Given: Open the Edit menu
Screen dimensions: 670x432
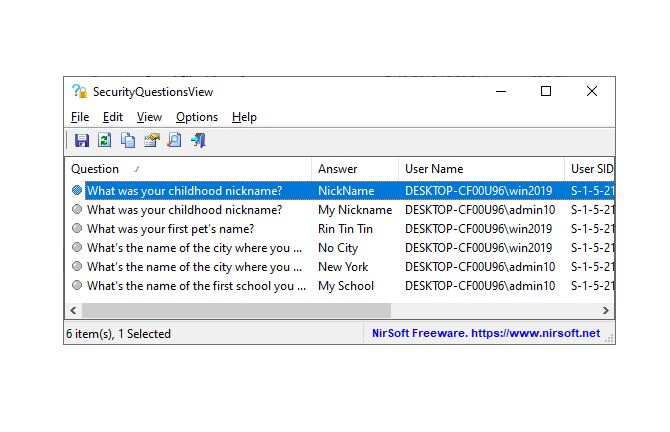Looking at the screenshot, I should (112, 117).
